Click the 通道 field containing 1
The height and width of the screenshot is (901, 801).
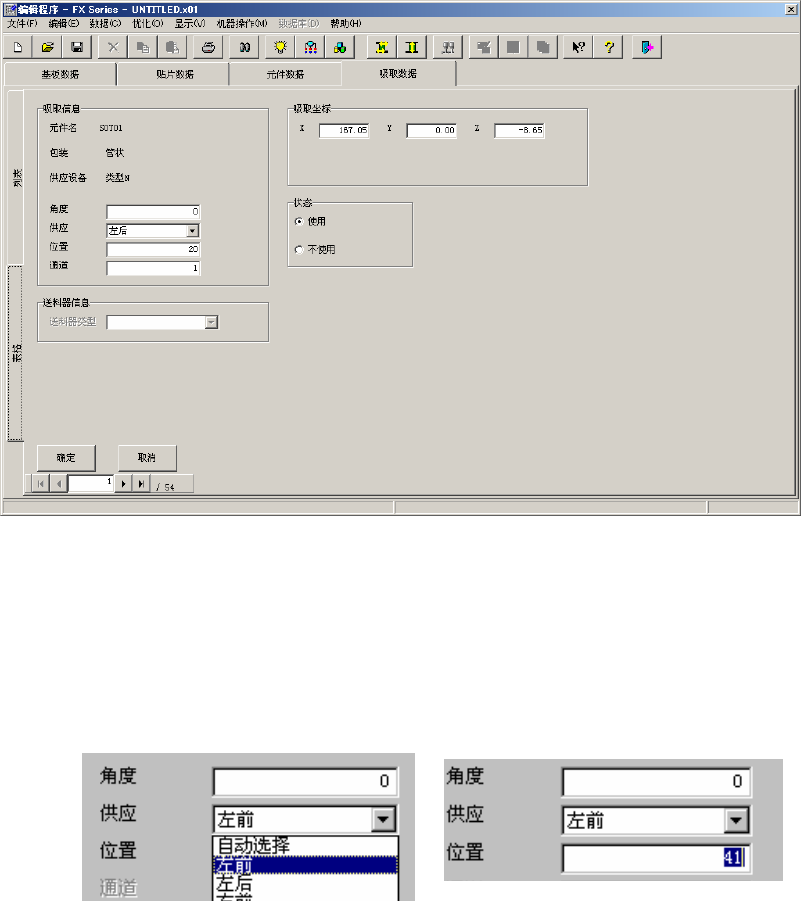click(153, 268)
